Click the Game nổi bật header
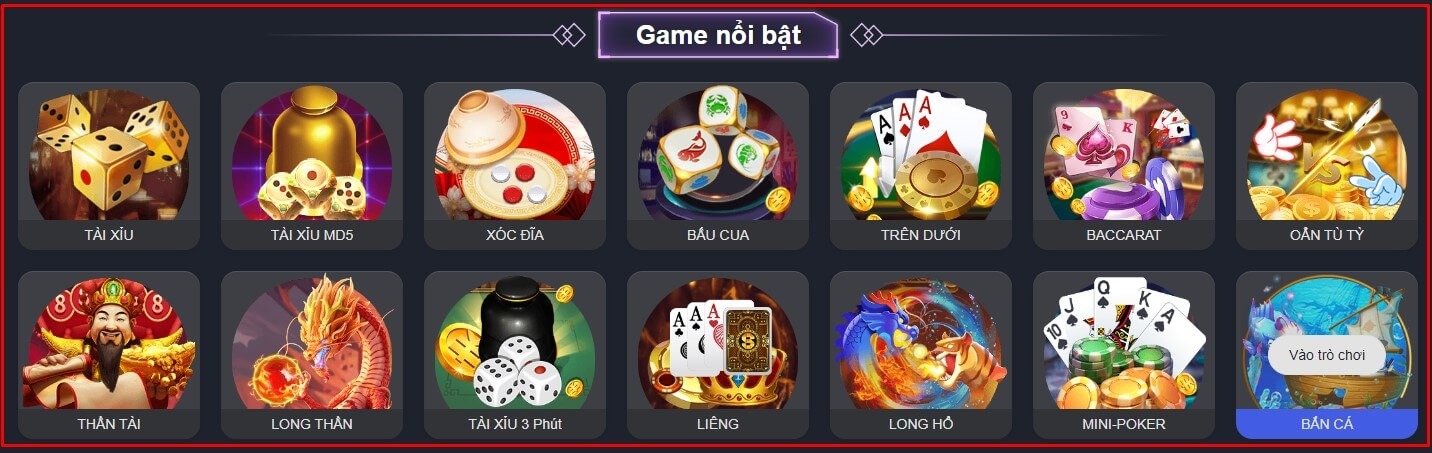This screenshot has height=453, width=1432. (x=718, y=35)
